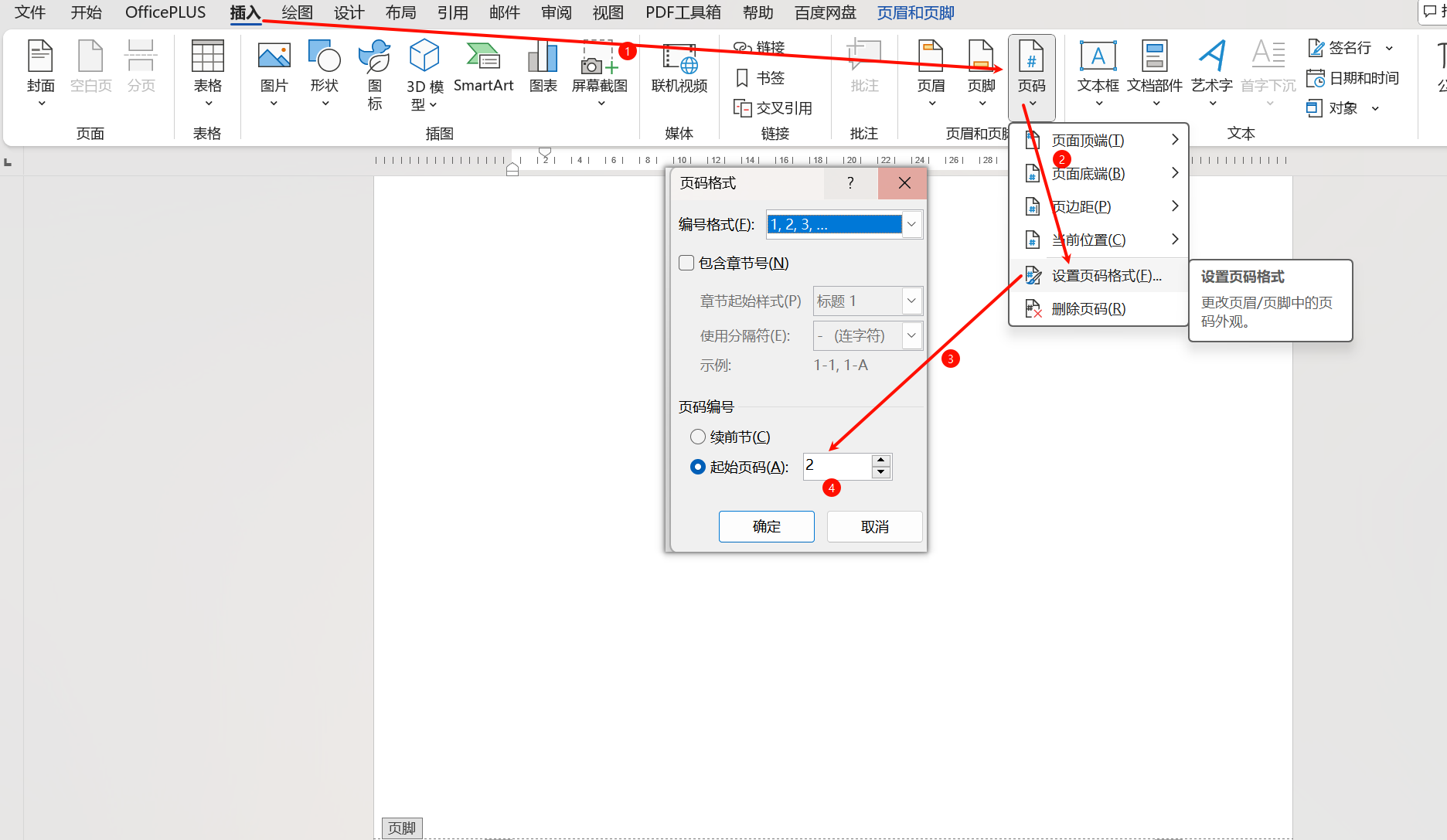
Task: Choose 删除页码 from the menu
Action: coord(1088,309)
